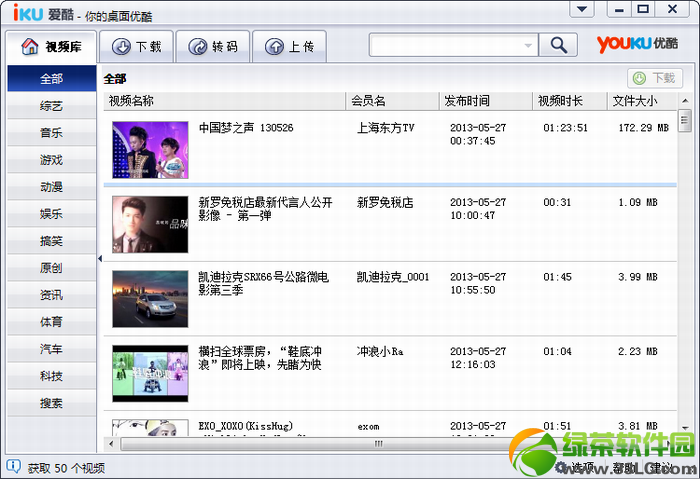The image size is (700, 490).
Task: Open the title bar dropdown menu arrow
Action: (582, 9)
